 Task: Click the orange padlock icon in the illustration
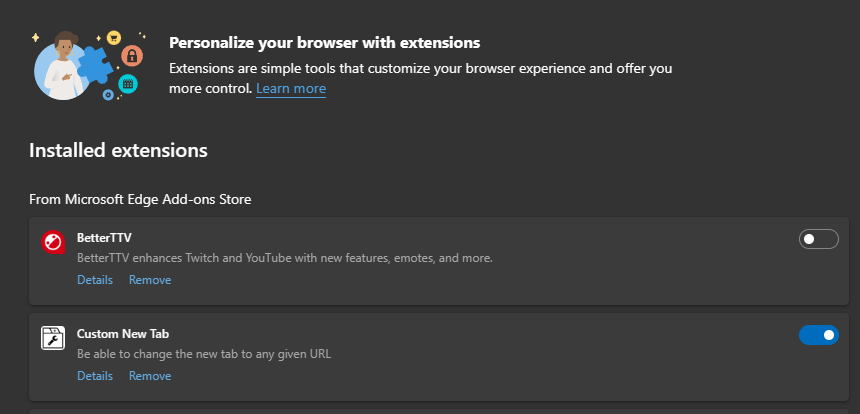(x=132, y=55)
